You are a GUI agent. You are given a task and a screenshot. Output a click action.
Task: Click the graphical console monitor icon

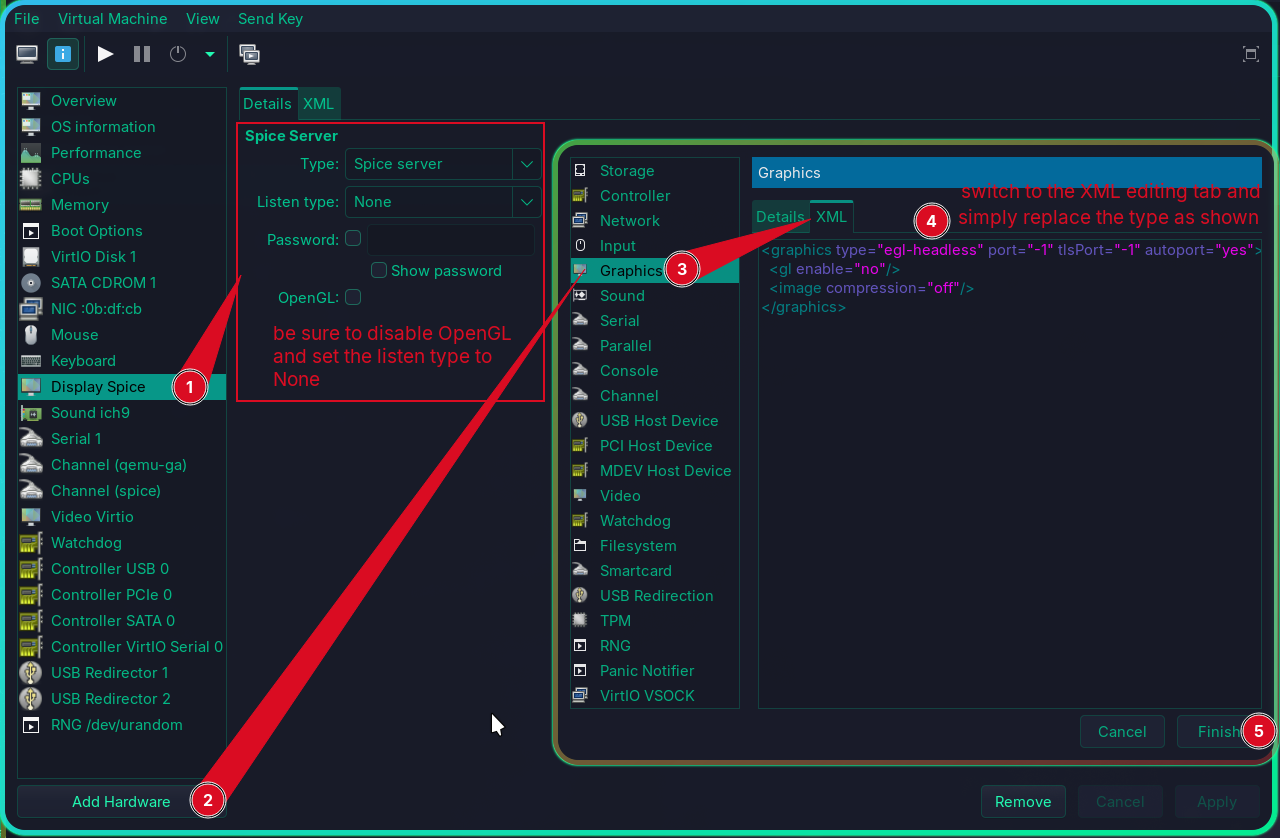(28, 54)
